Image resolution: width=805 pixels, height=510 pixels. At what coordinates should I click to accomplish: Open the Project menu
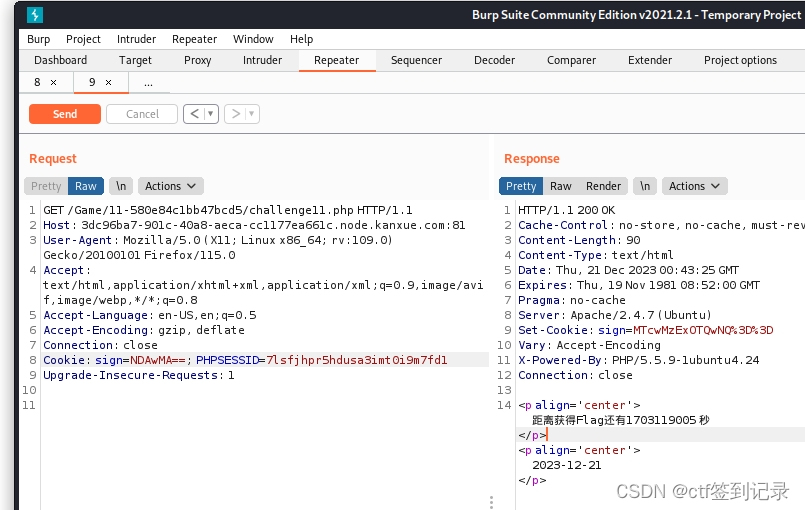pos(83,39)
